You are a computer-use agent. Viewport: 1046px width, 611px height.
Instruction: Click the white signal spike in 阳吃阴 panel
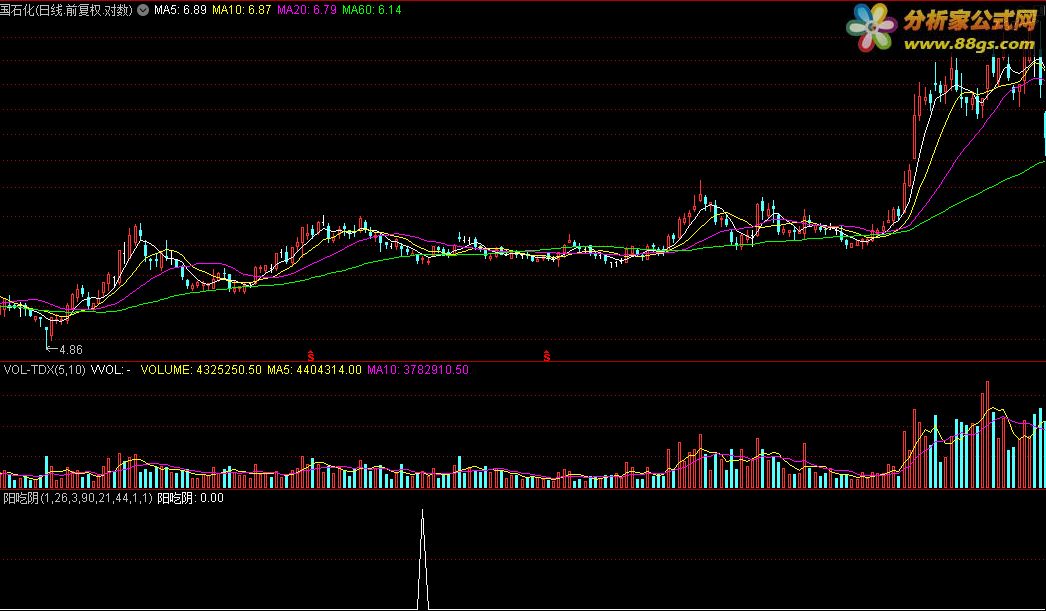[x=422, y=559]
